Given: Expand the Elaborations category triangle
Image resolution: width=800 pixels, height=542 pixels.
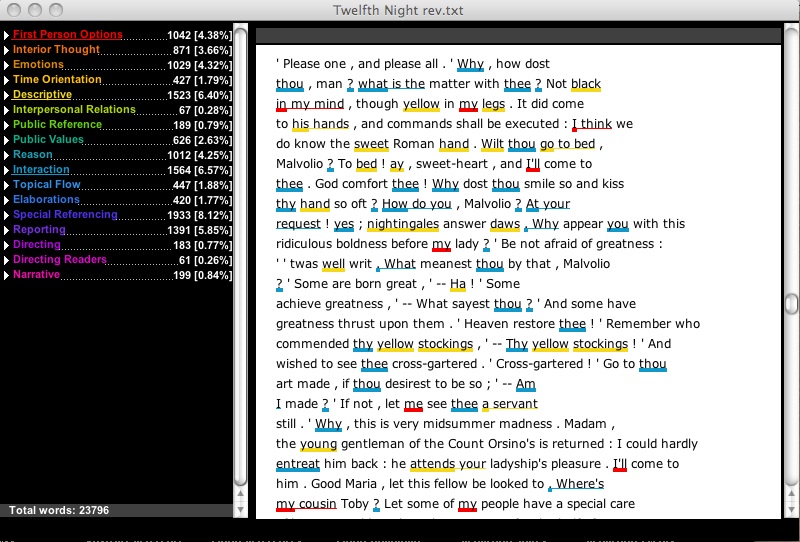Looking at the screenshot, I should tap(6, 200).
